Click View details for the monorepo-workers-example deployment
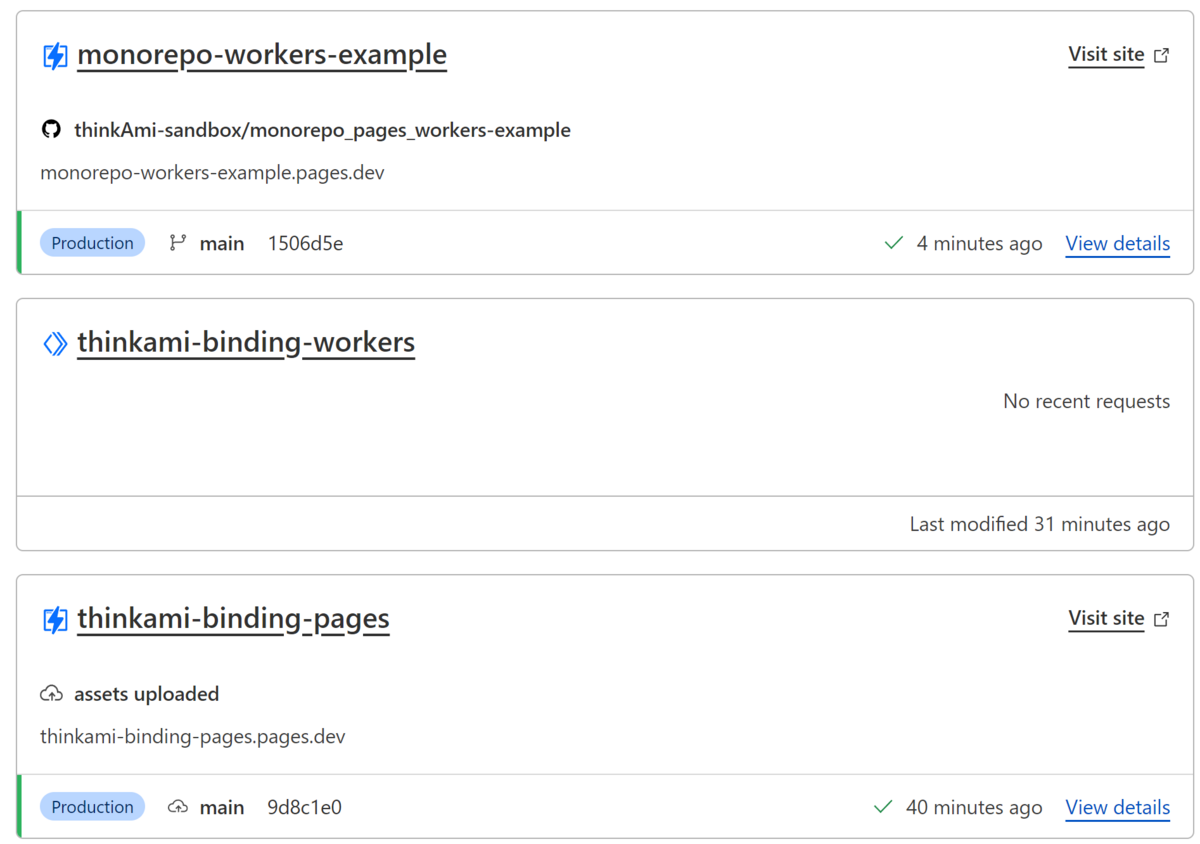This screenshot has width=1200, height=844. click(x=1117, y=243)
